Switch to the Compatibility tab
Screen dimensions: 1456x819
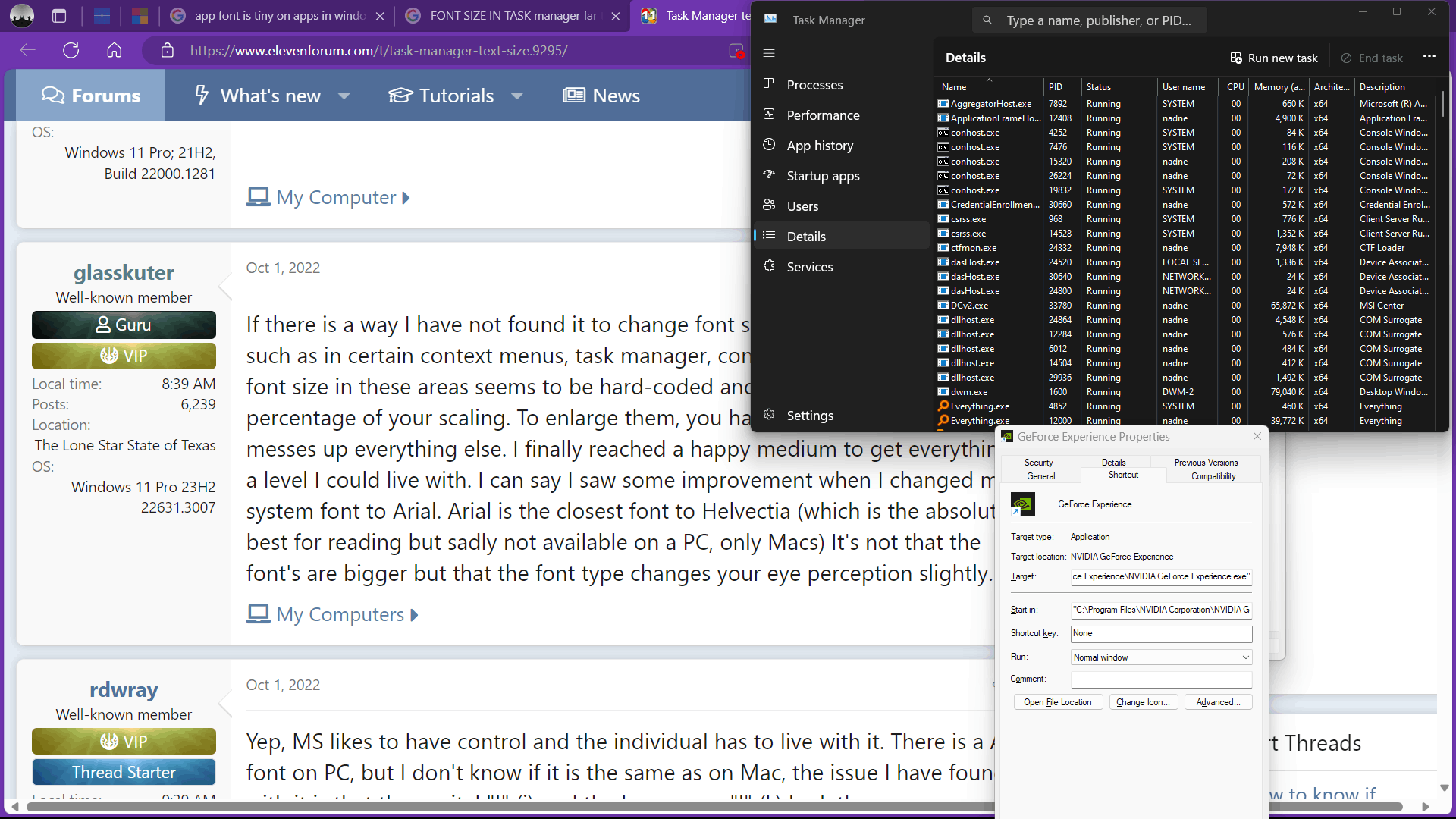1213,476
